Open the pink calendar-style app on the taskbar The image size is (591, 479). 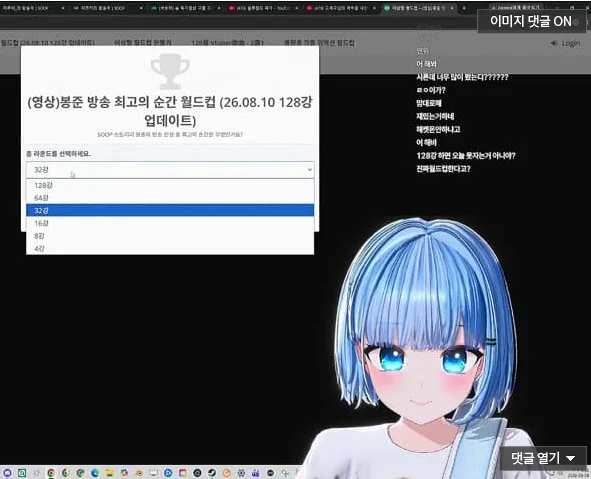click(x=182, y=473)
